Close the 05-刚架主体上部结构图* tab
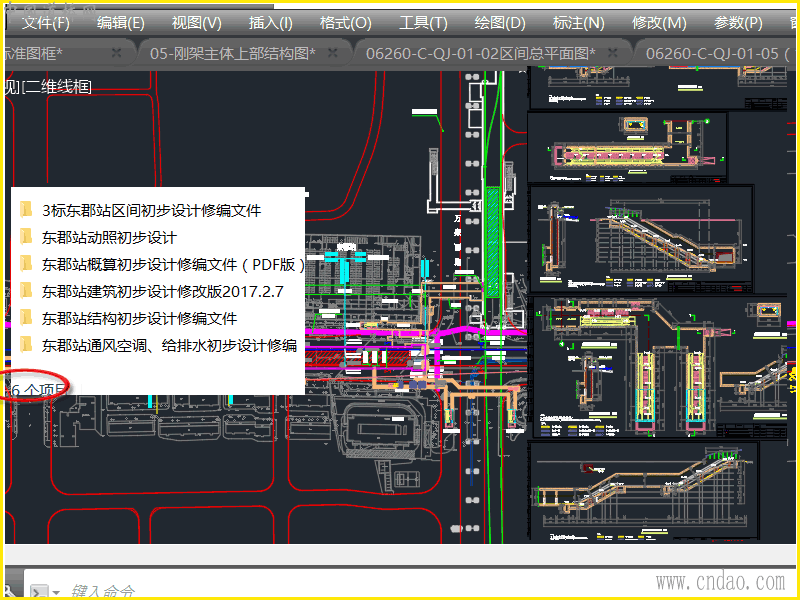 coord(333,53)
